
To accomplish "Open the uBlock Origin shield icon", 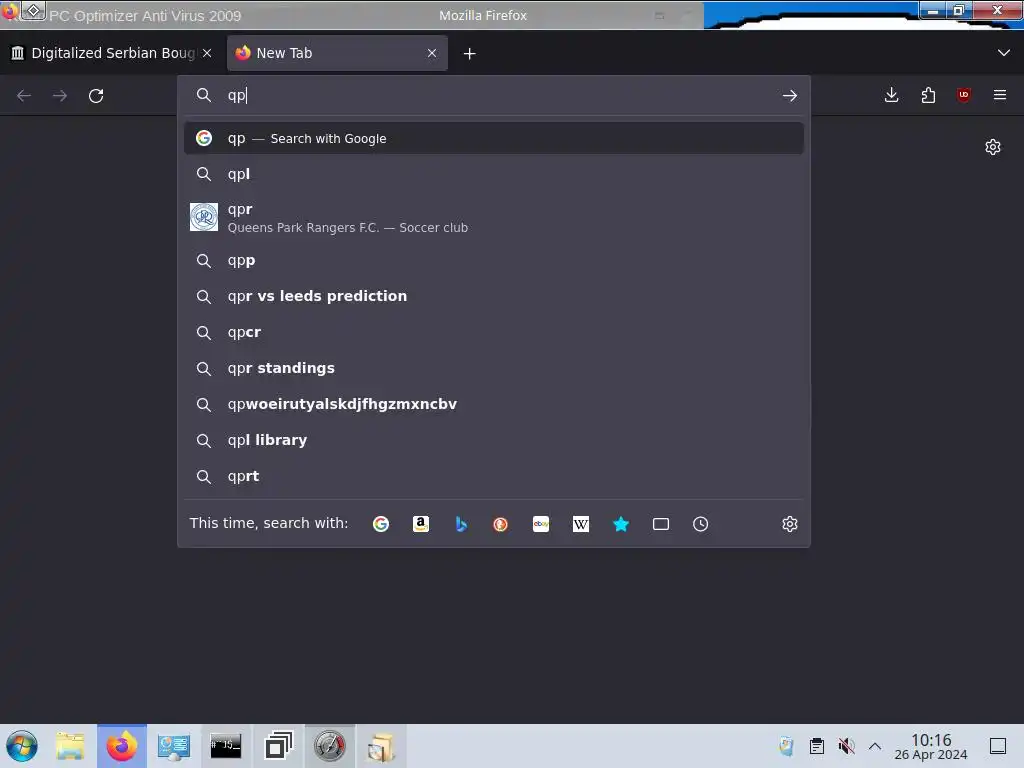I will point(964,95).
